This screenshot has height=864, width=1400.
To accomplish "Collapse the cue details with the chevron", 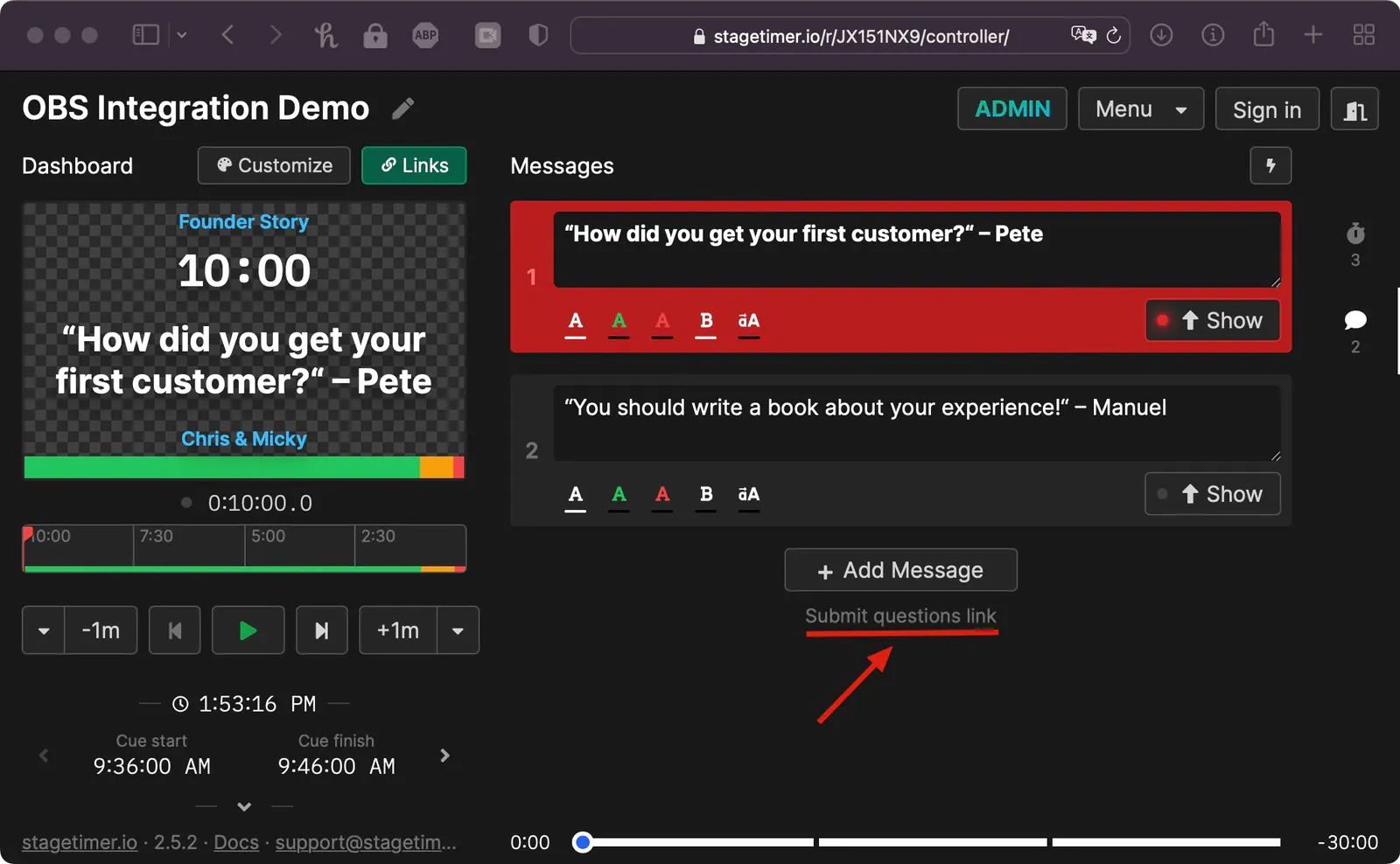I will click(x=243, y=805).
